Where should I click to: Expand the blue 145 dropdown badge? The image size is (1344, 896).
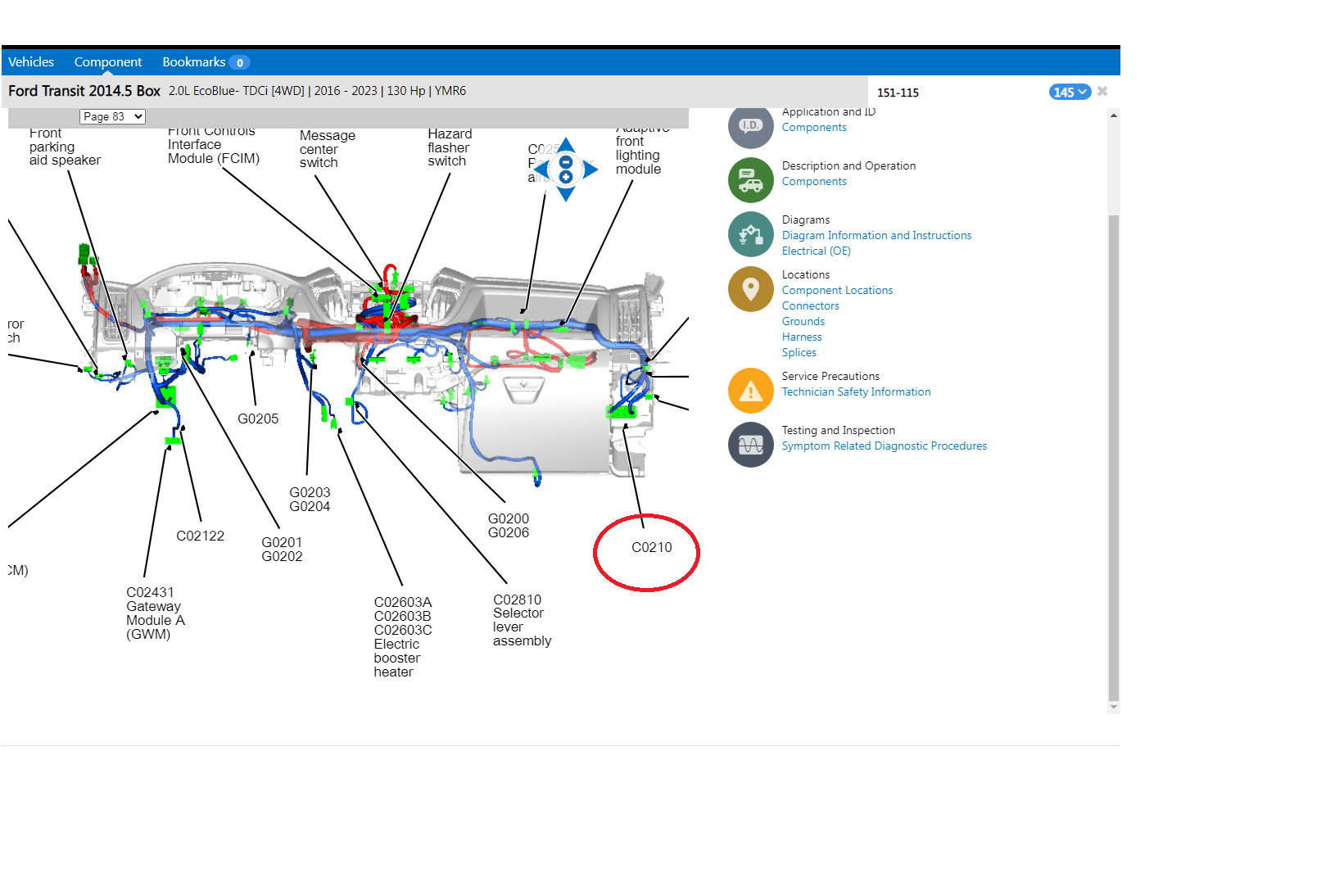pyautogui.click(x=1070, y=92)
